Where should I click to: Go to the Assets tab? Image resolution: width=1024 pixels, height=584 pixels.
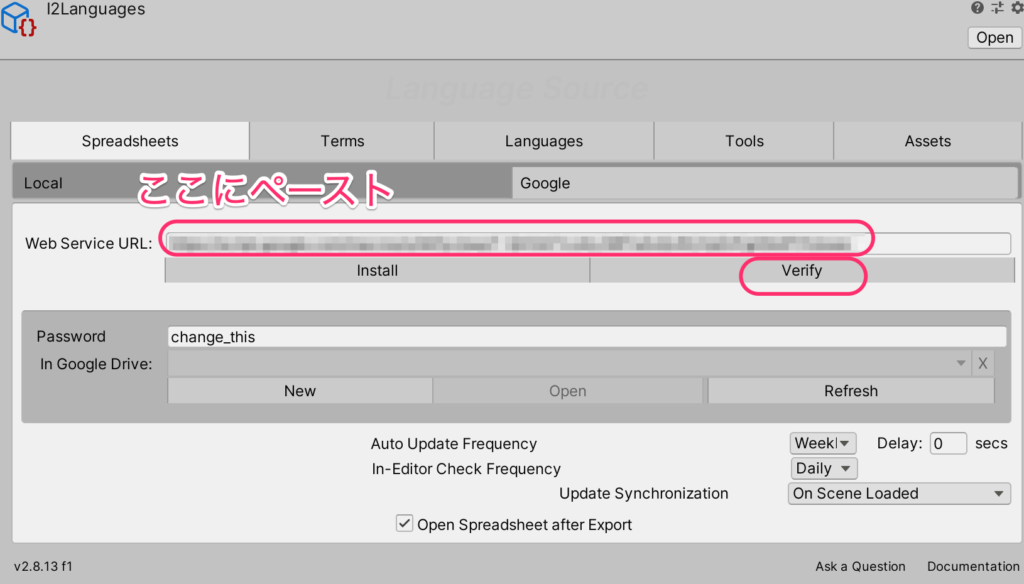click(x=927, y=141)
